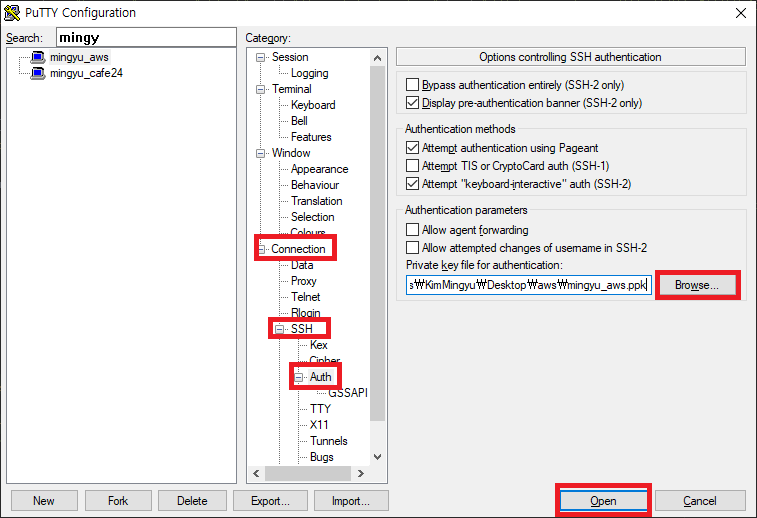Open the Features category

click(311, 137)
